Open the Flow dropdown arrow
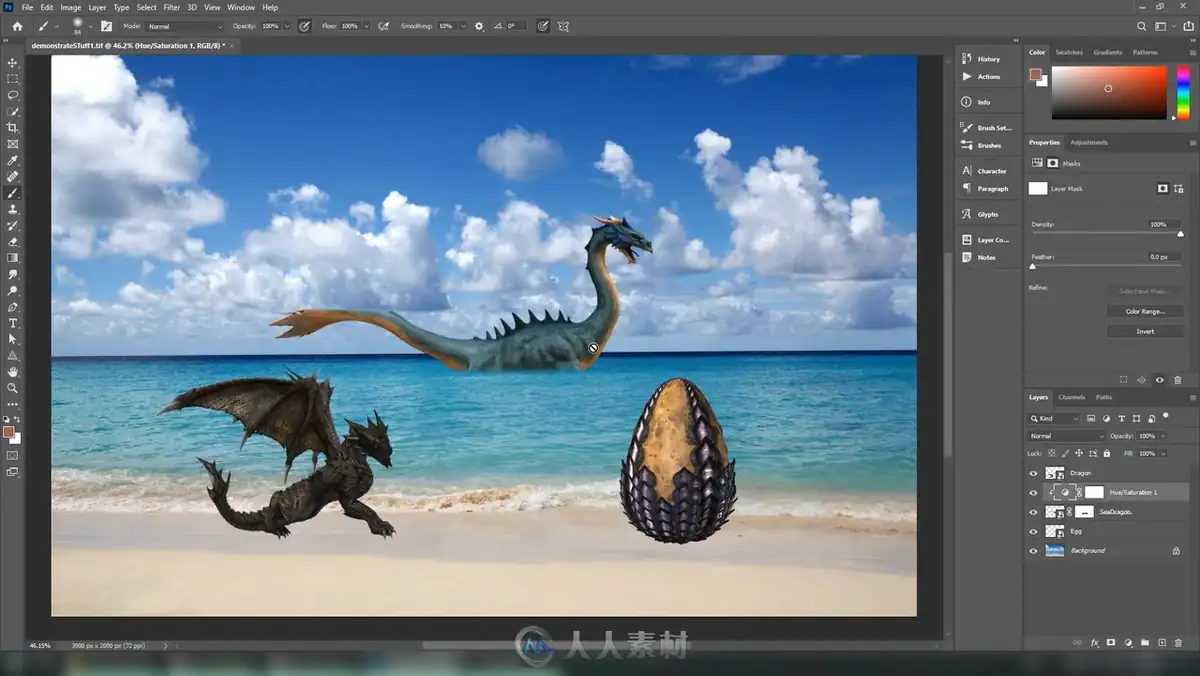 click(366, 26)
